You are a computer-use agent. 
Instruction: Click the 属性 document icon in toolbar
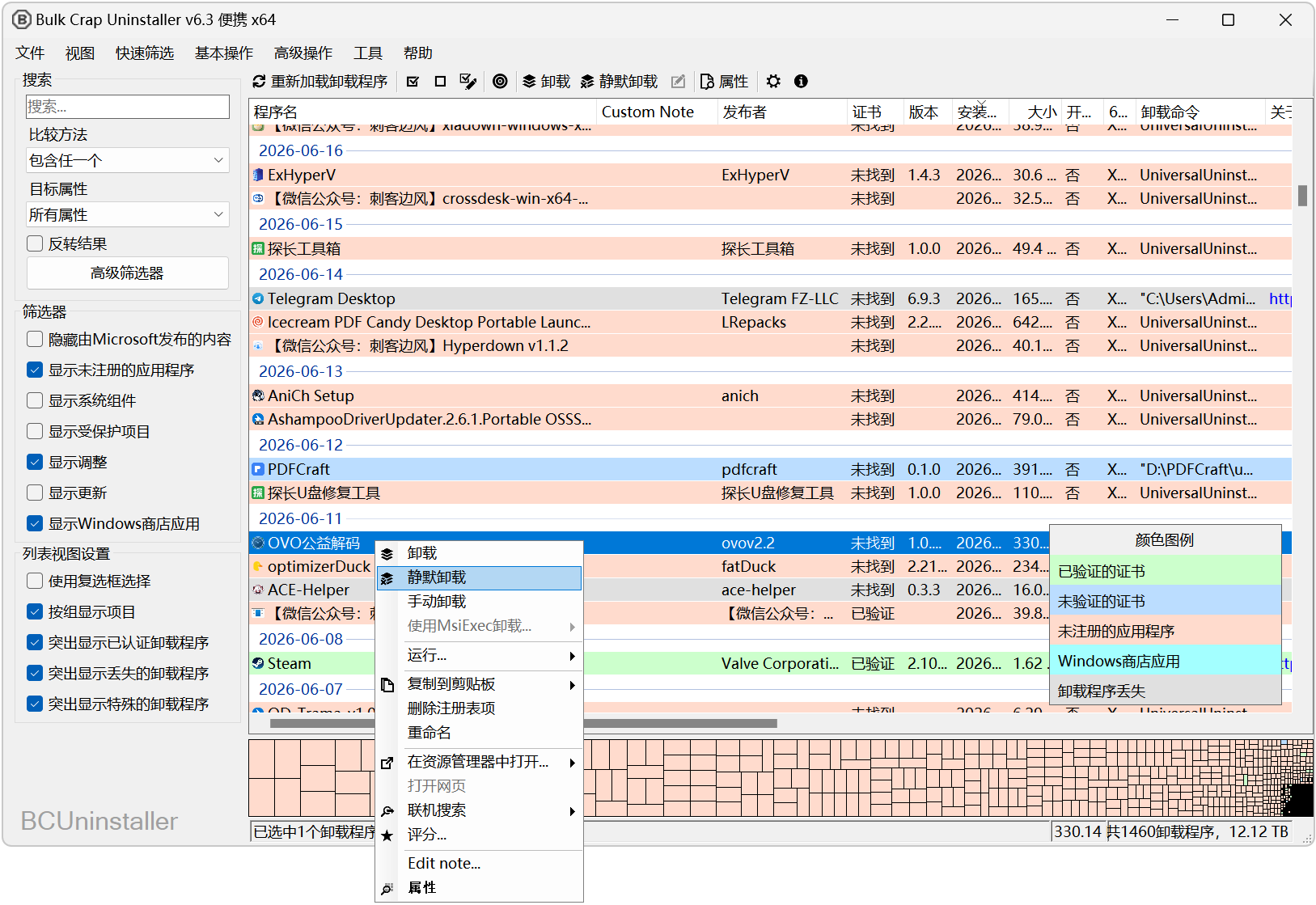tap(707, 82)
